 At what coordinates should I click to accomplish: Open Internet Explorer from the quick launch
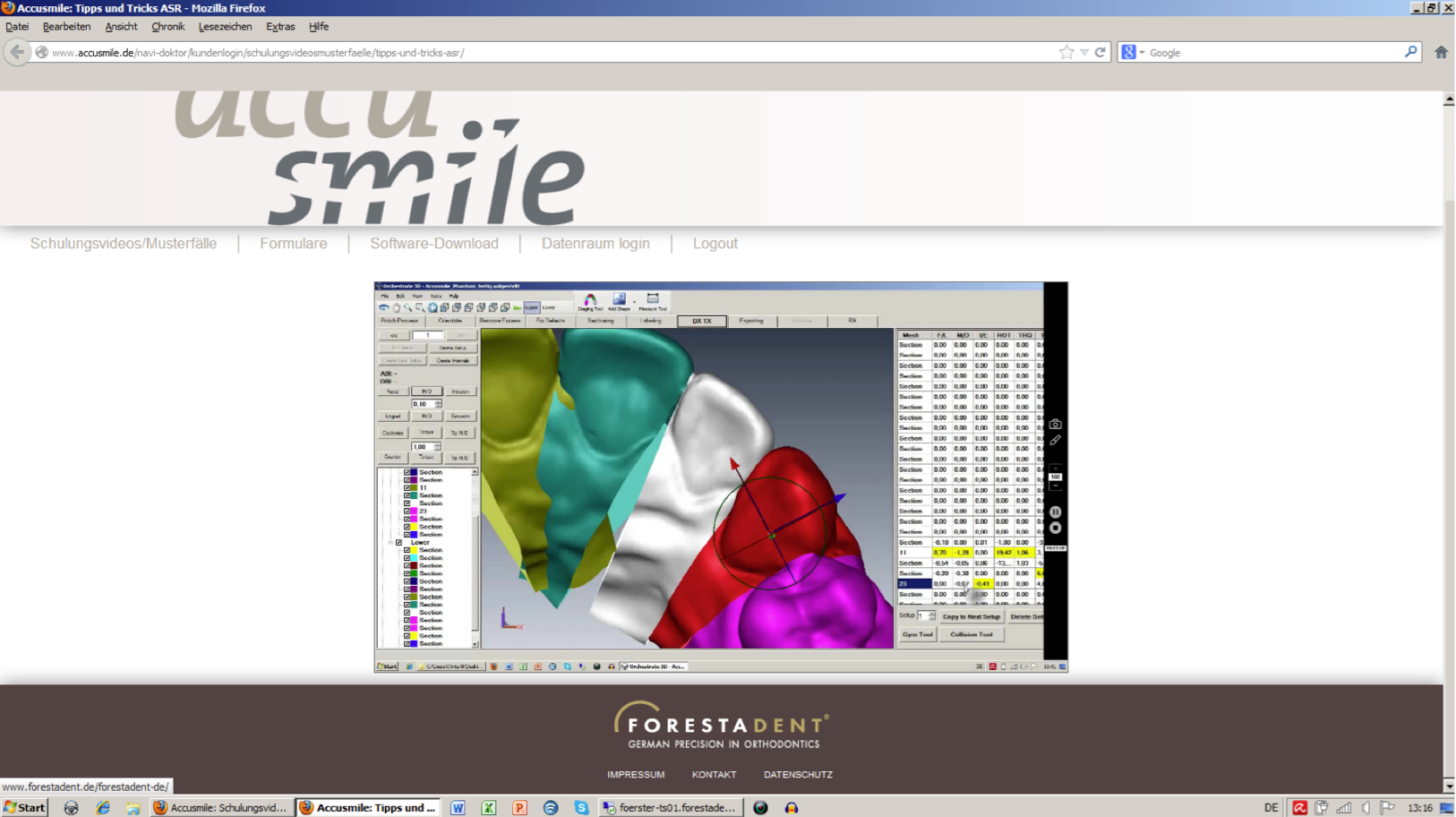coord(103,808)
